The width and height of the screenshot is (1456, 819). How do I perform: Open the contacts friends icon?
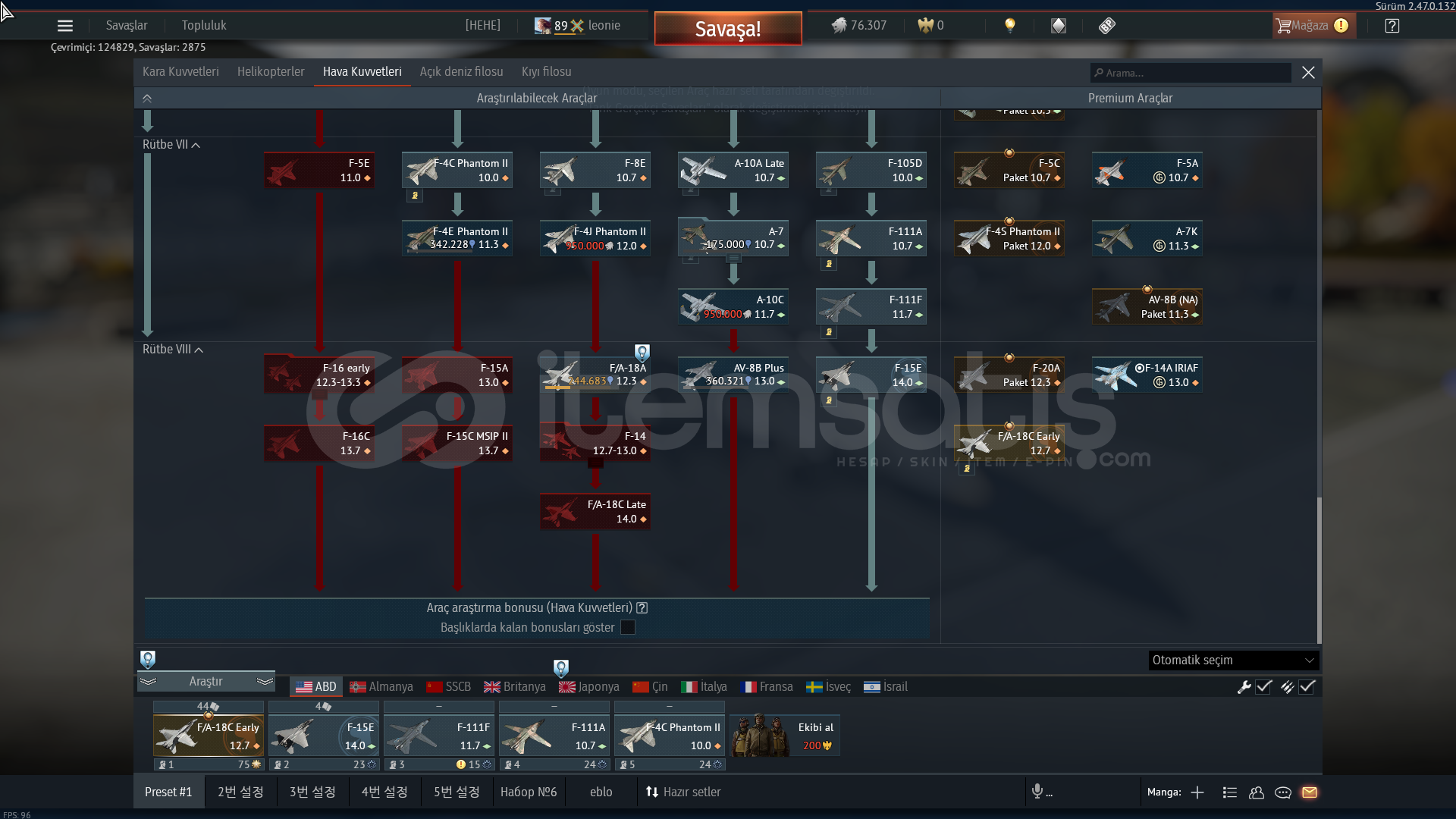click(x=1257, y=792)
